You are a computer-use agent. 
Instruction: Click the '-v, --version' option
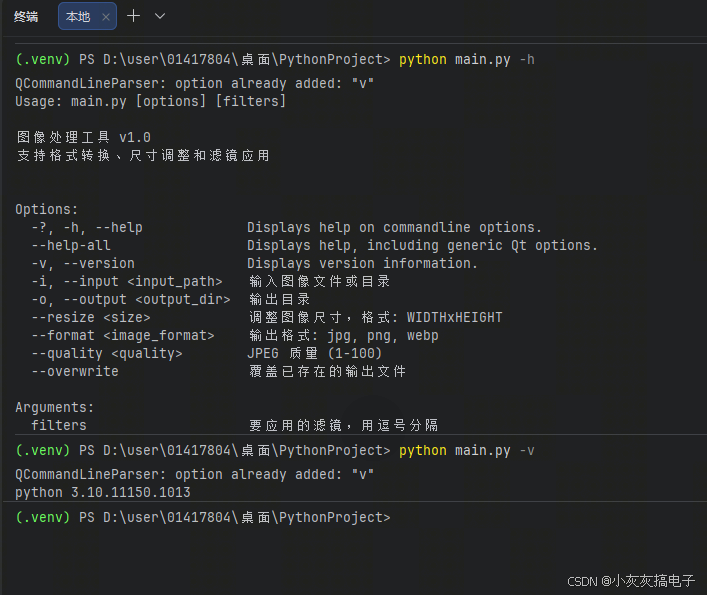tap(83, 263)
